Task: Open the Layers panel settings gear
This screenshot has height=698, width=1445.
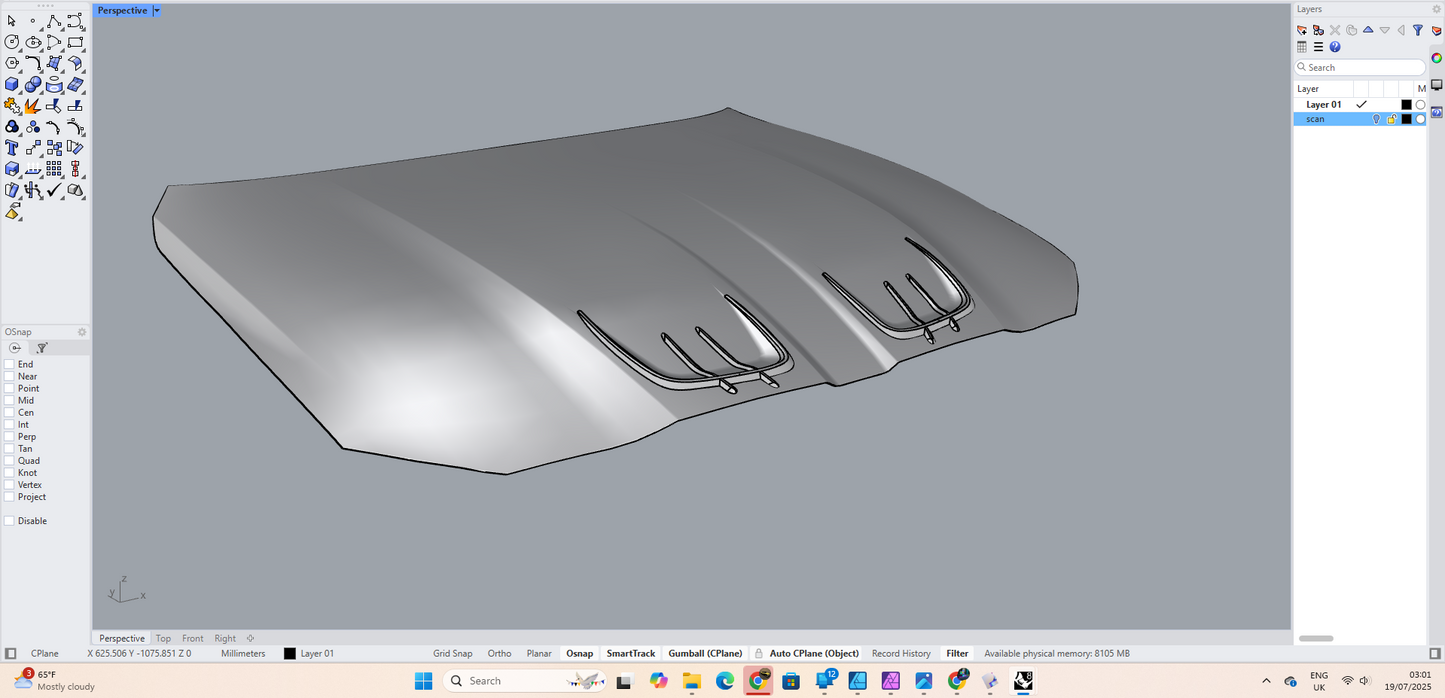Action: point(1436,9)
